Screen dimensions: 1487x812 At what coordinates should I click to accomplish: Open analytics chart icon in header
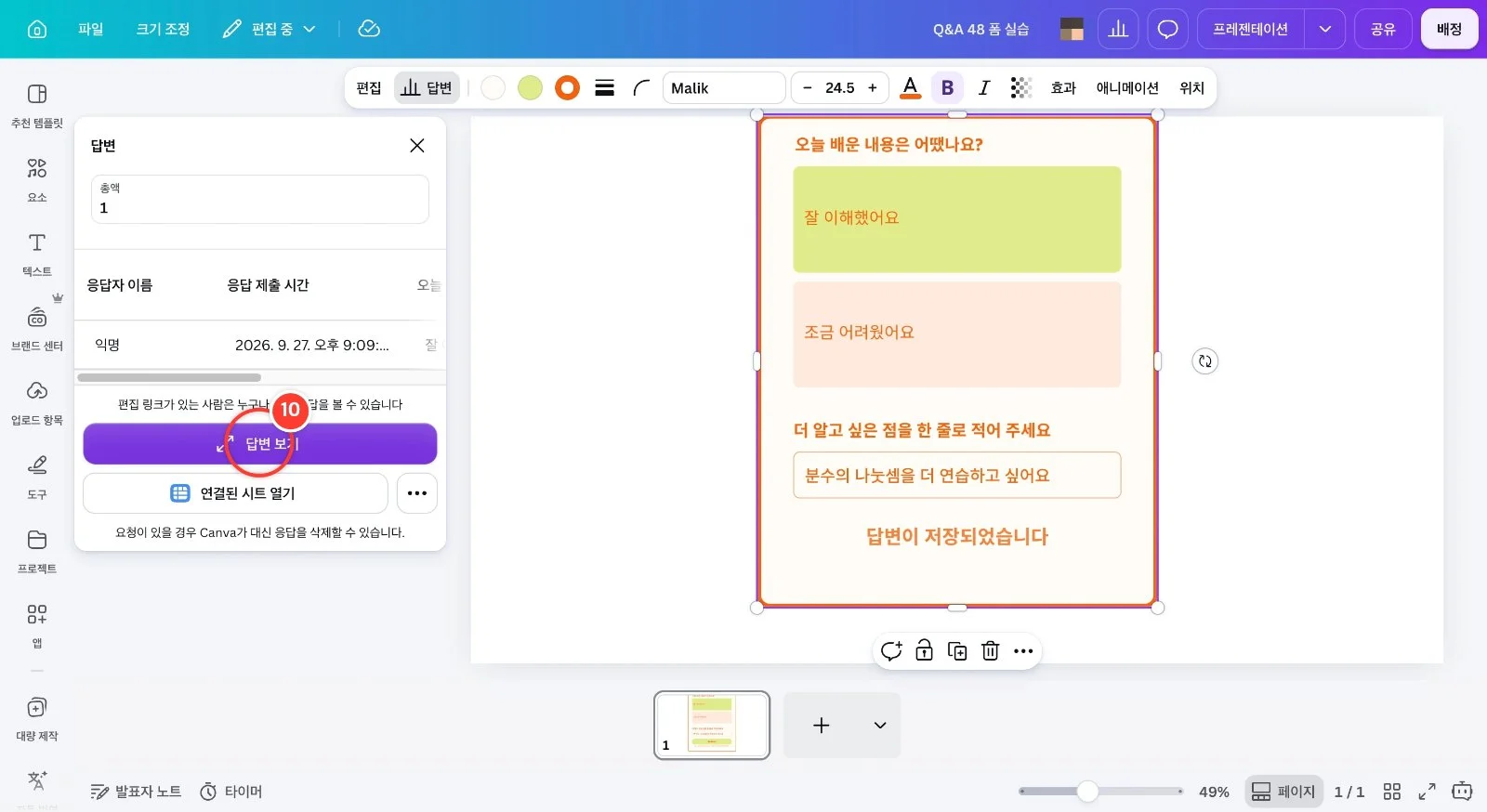(x=1118, y=29)
